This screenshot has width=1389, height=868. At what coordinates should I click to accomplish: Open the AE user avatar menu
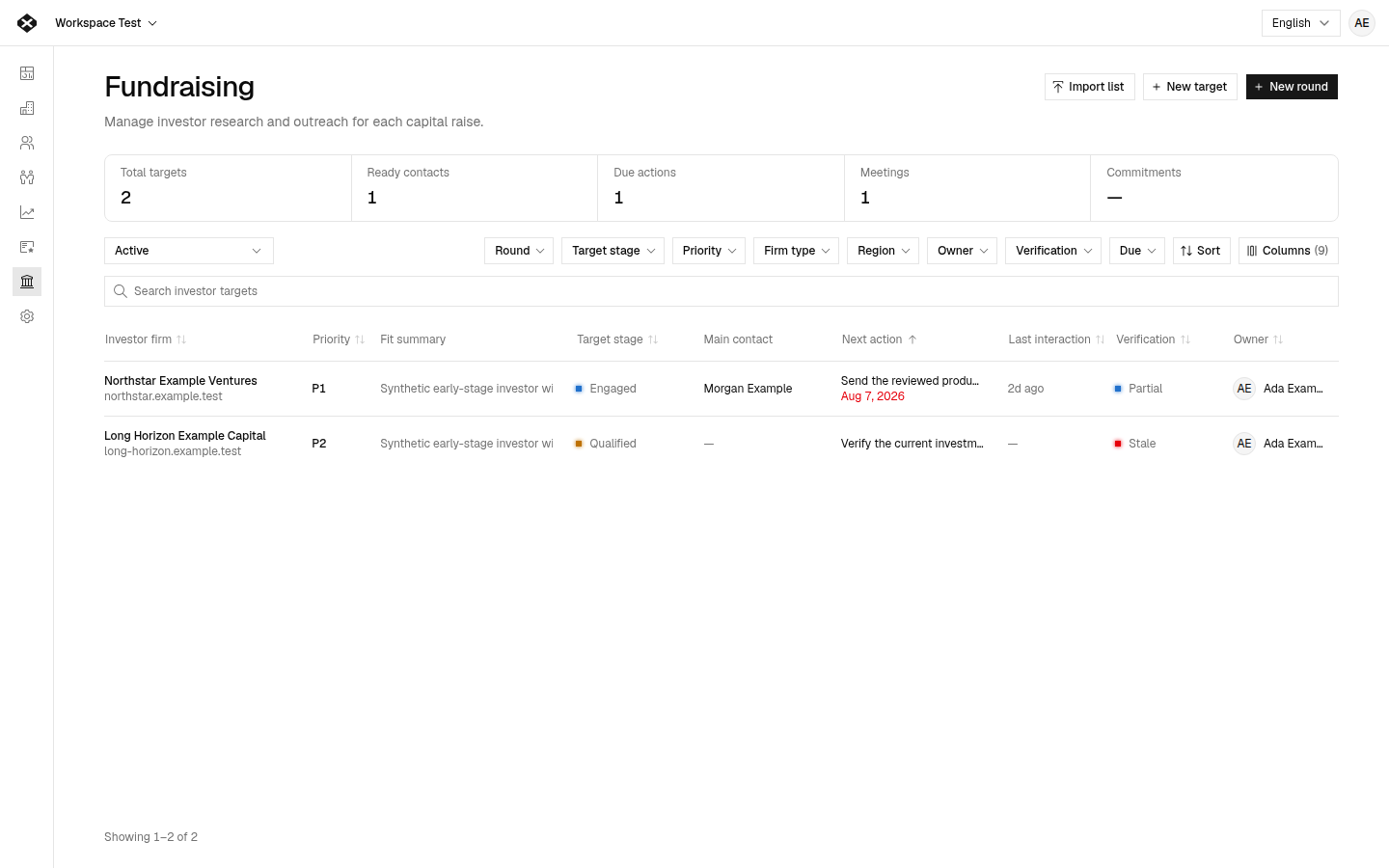coord(1362,23)
